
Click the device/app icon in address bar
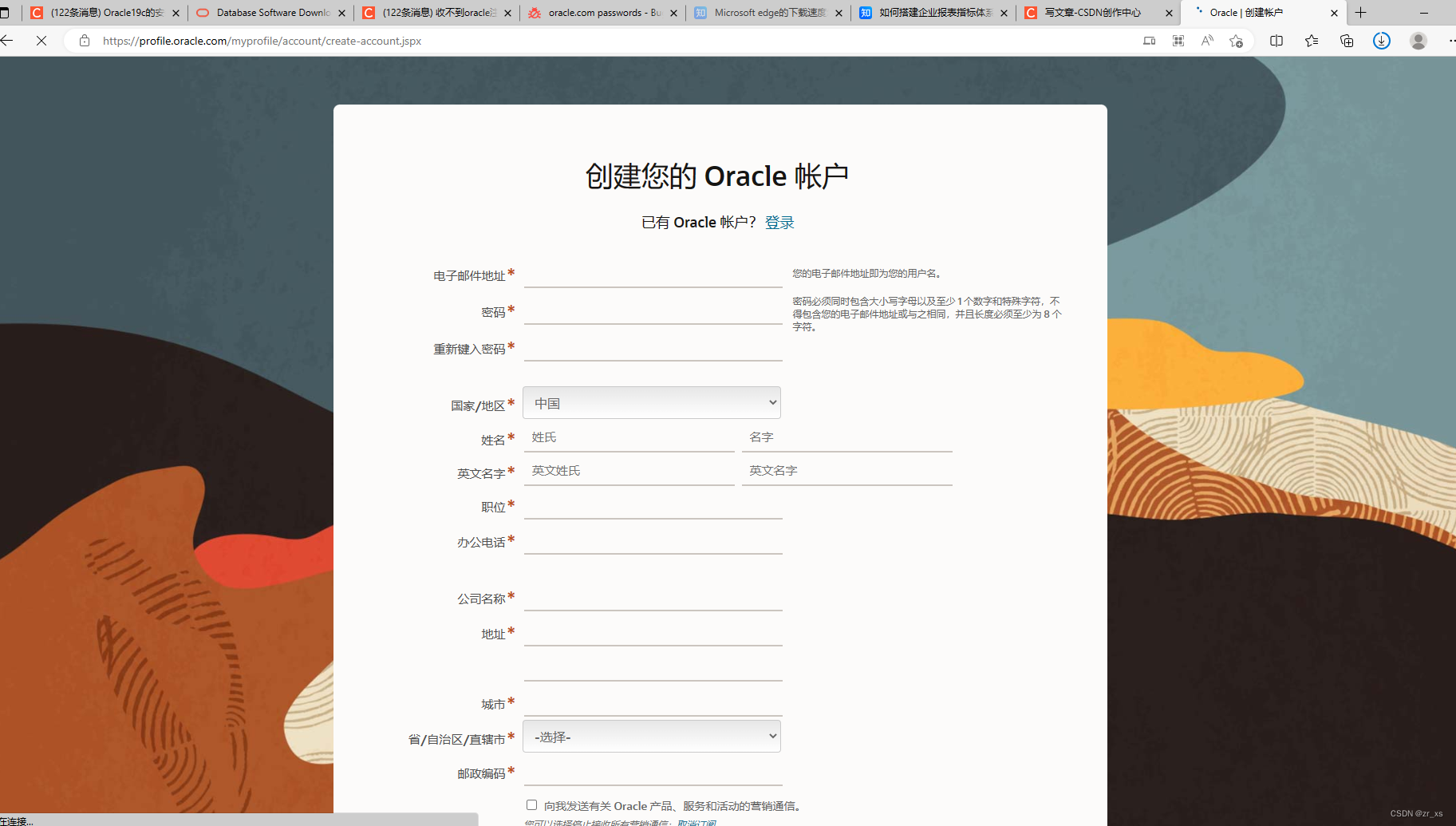point(1149,41)
